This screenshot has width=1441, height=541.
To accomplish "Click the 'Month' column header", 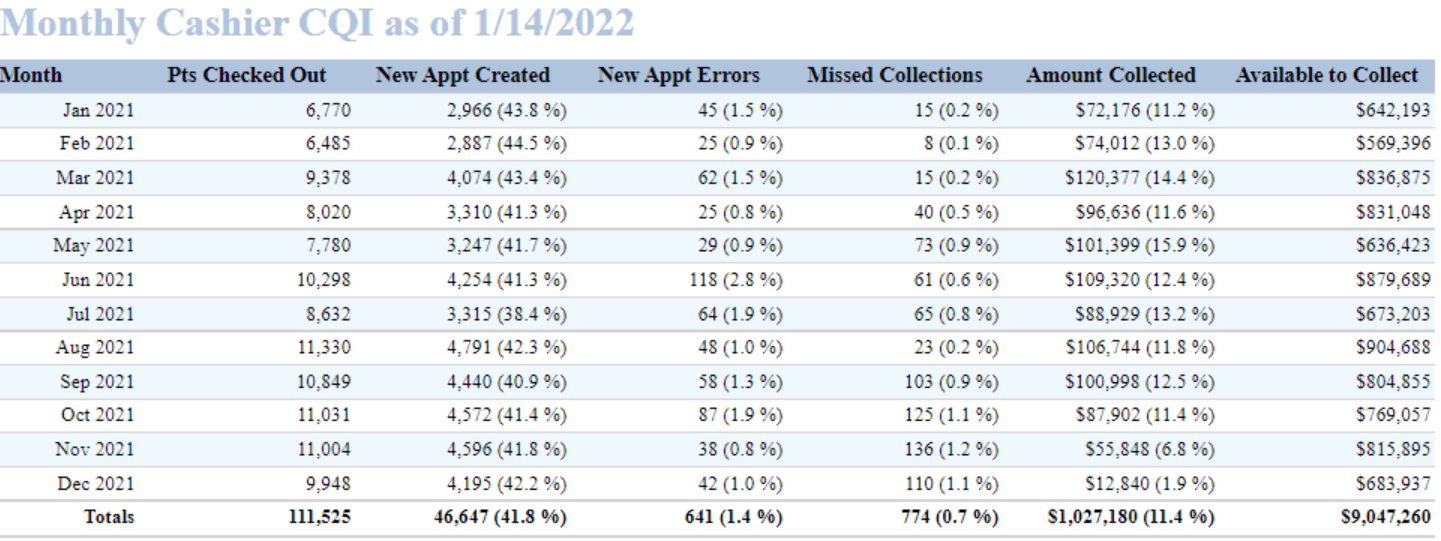I will pos(32,75).
